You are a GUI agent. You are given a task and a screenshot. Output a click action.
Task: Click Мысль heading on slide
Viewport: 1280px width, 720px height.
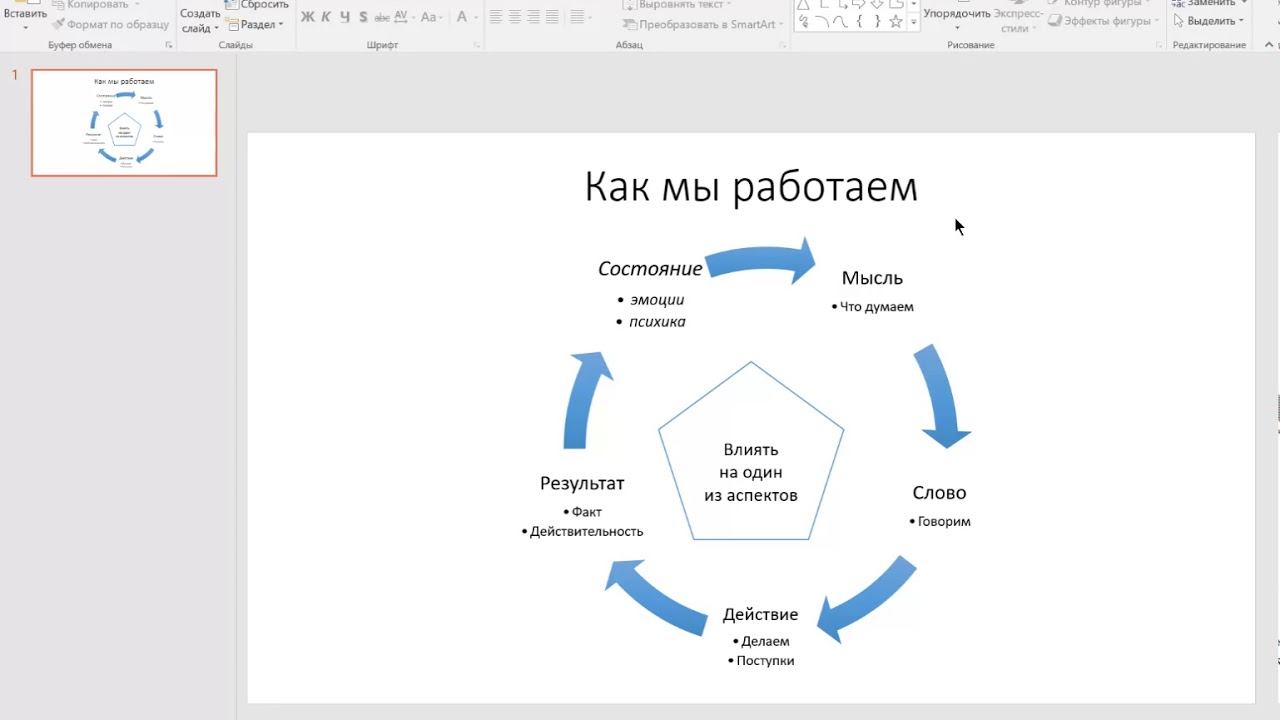click(872, 278)
